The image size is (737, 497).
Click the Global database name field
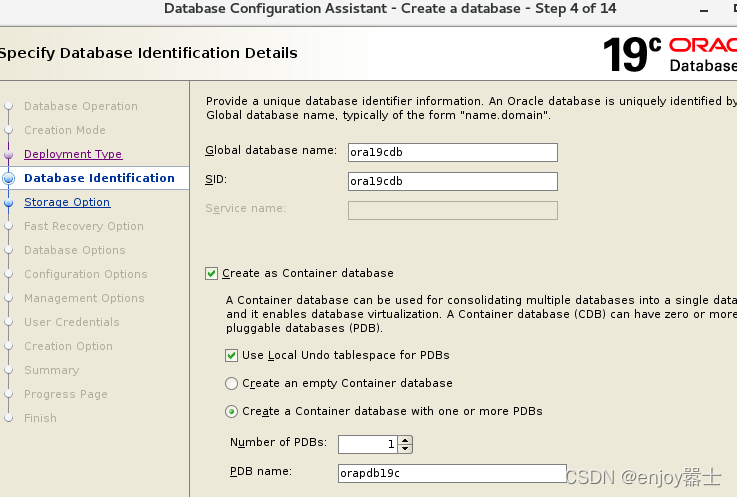tap(453, 152)
